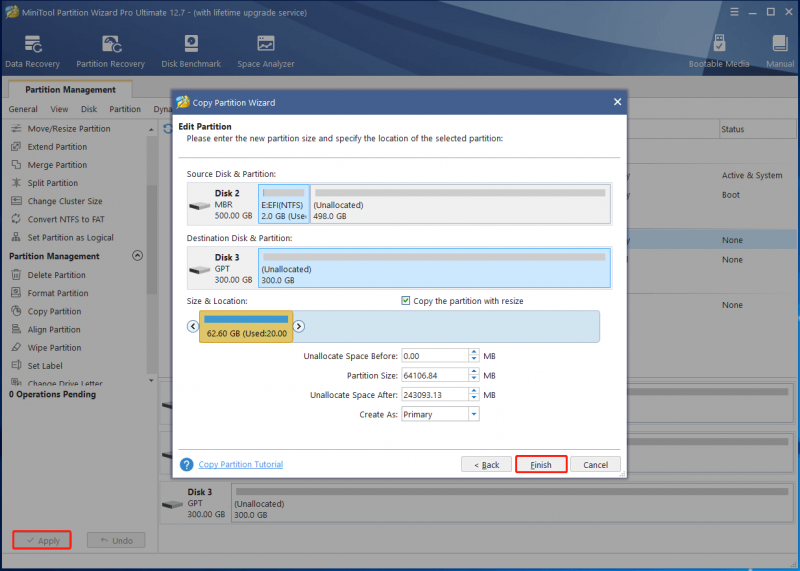Increase the Unallocate Space Before value
This screenshot has height=571, width=800.
click(474, 352)
